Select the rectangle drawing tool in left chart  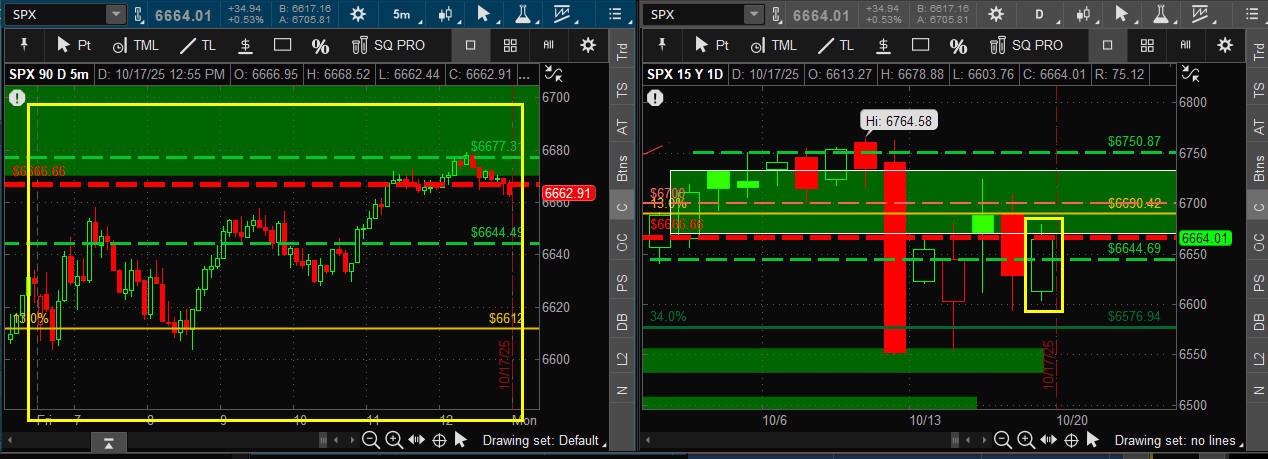(x=282, y=45)
